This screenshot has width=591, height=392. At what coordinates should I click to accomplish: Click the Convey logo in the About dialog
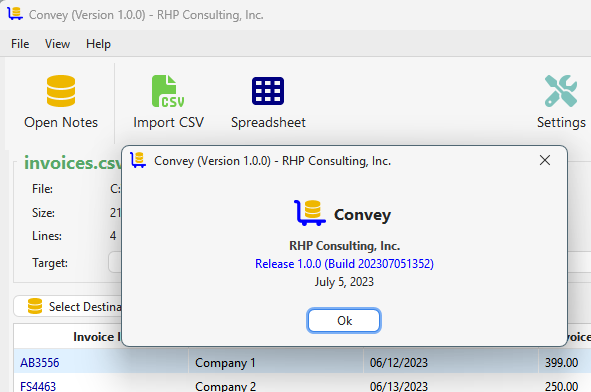[310, 213]
